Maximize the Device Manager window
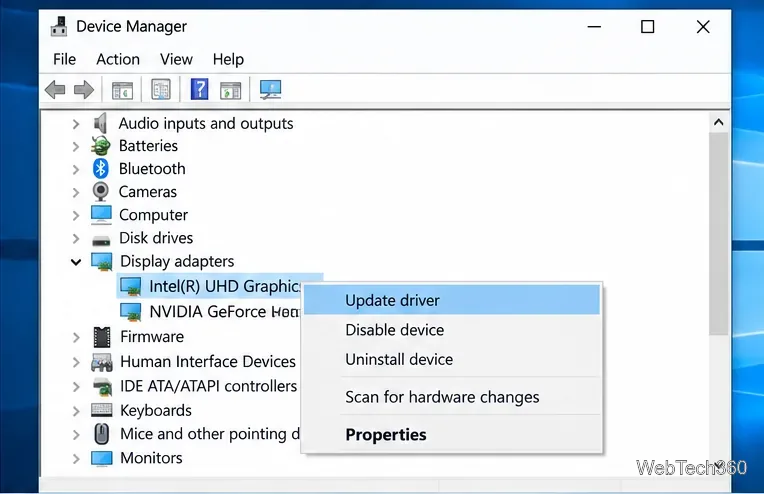Screen dimensions: 764x494 click(647, 27)
